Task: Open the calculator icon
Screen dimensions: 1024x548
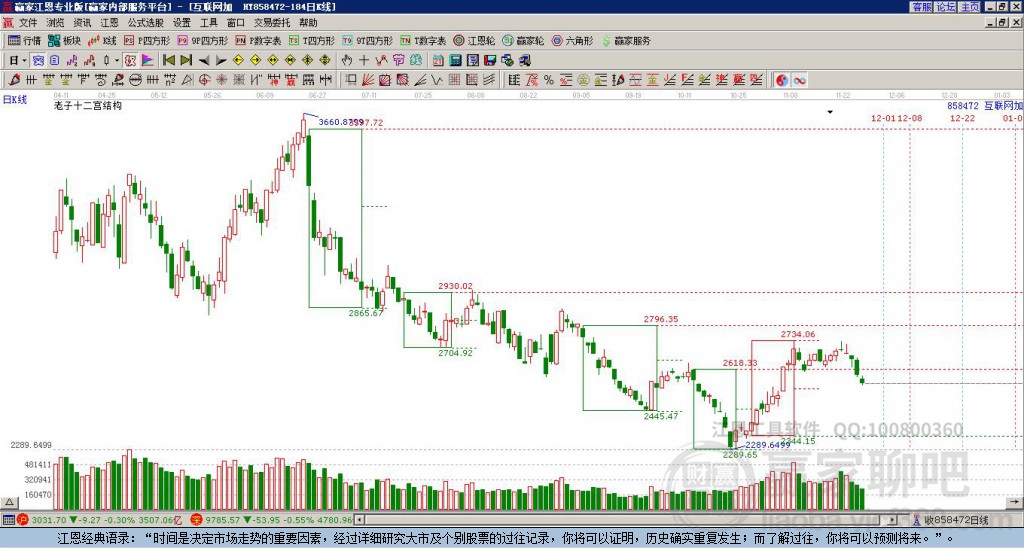Action: click(x=456, y=61)
